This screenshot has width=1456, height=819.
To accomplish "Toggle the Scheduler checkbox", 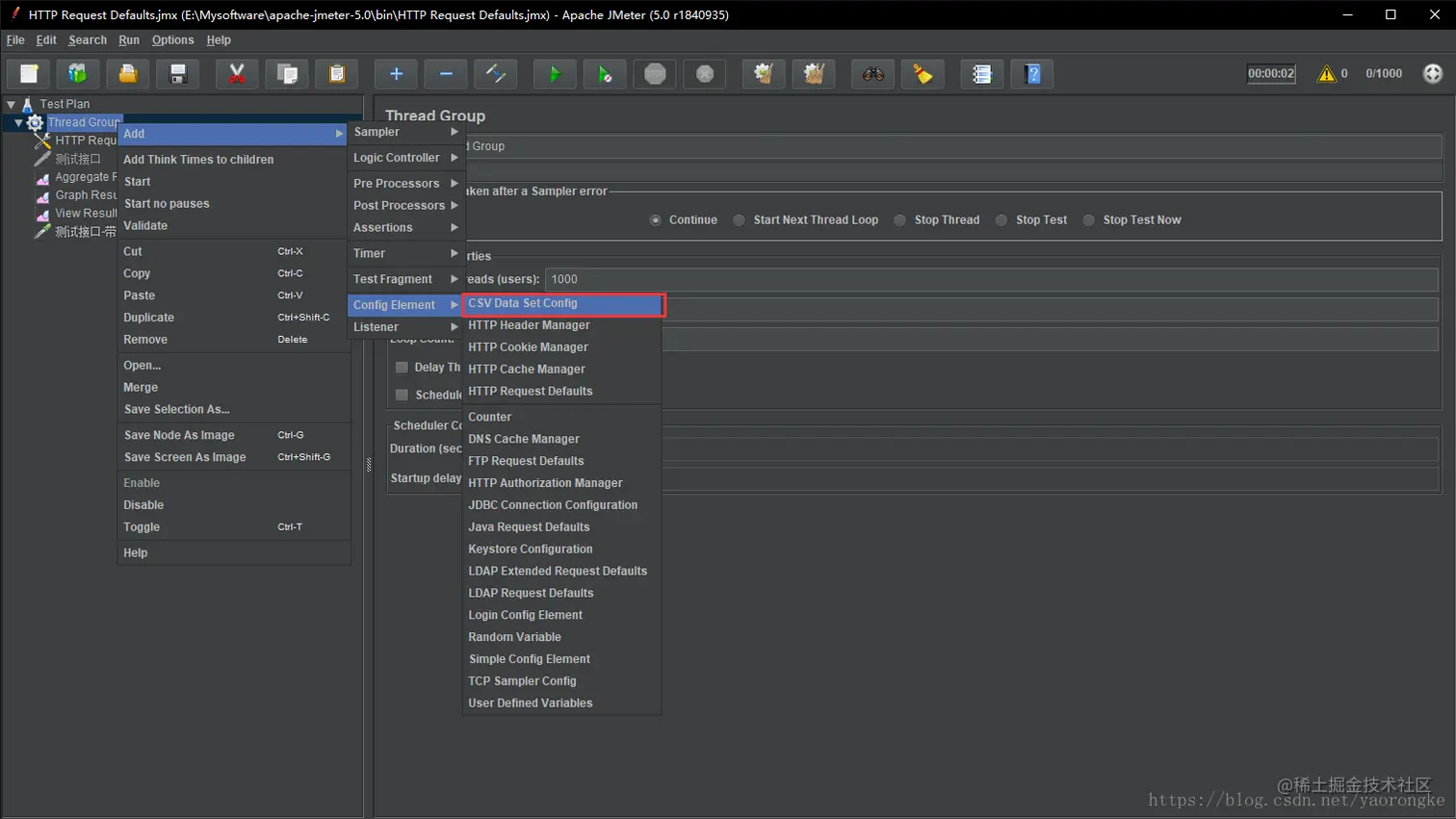I will coord(402,395).
